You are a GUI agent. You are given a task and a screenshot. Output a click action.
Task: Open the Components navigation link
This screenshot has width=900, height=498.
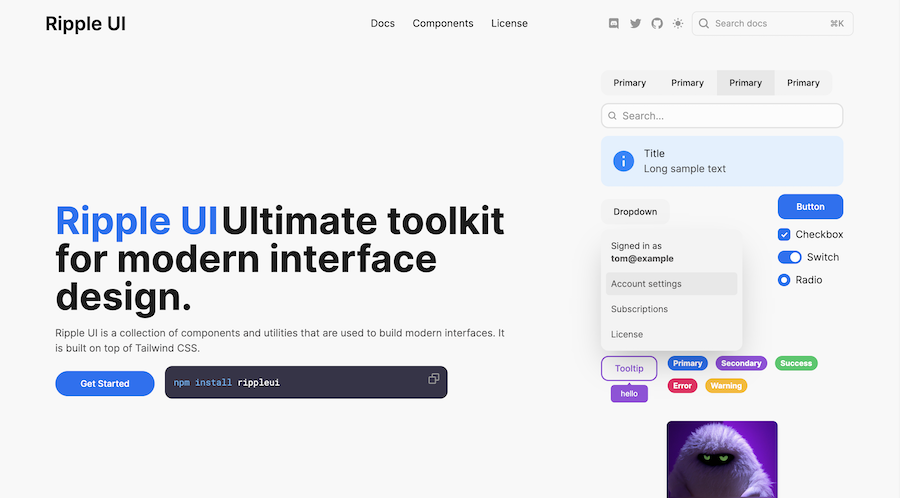click(443, 24)
